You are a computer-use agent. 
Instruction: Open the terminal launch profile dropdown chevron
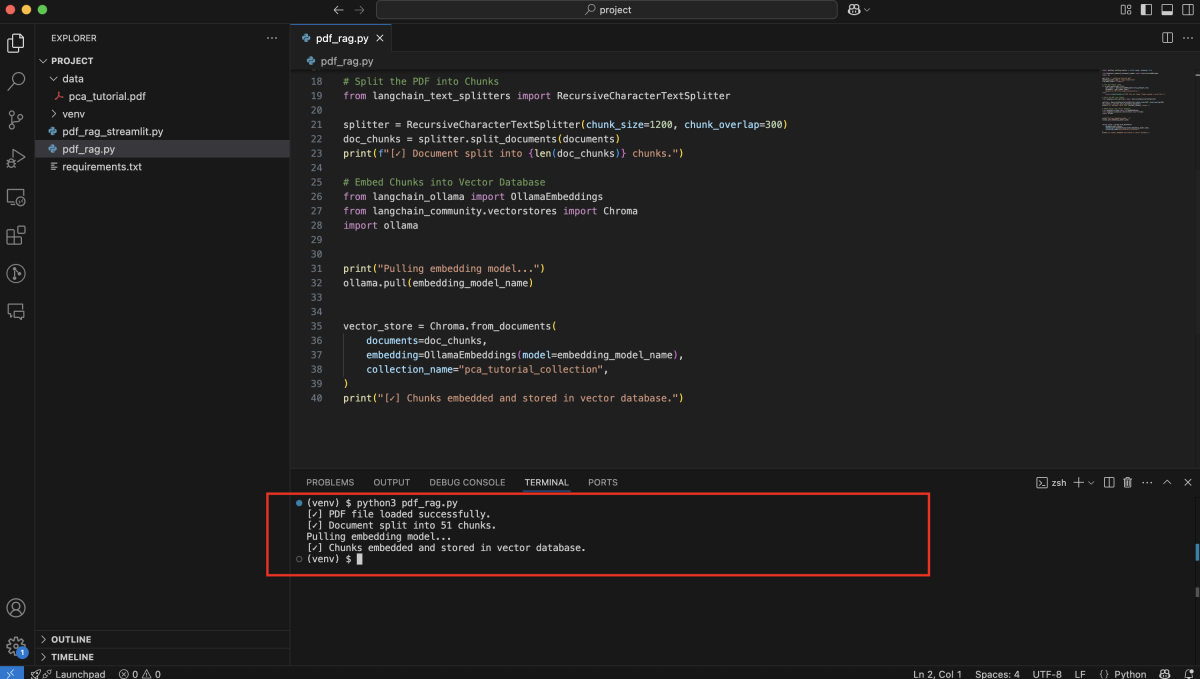point(1091,483)
